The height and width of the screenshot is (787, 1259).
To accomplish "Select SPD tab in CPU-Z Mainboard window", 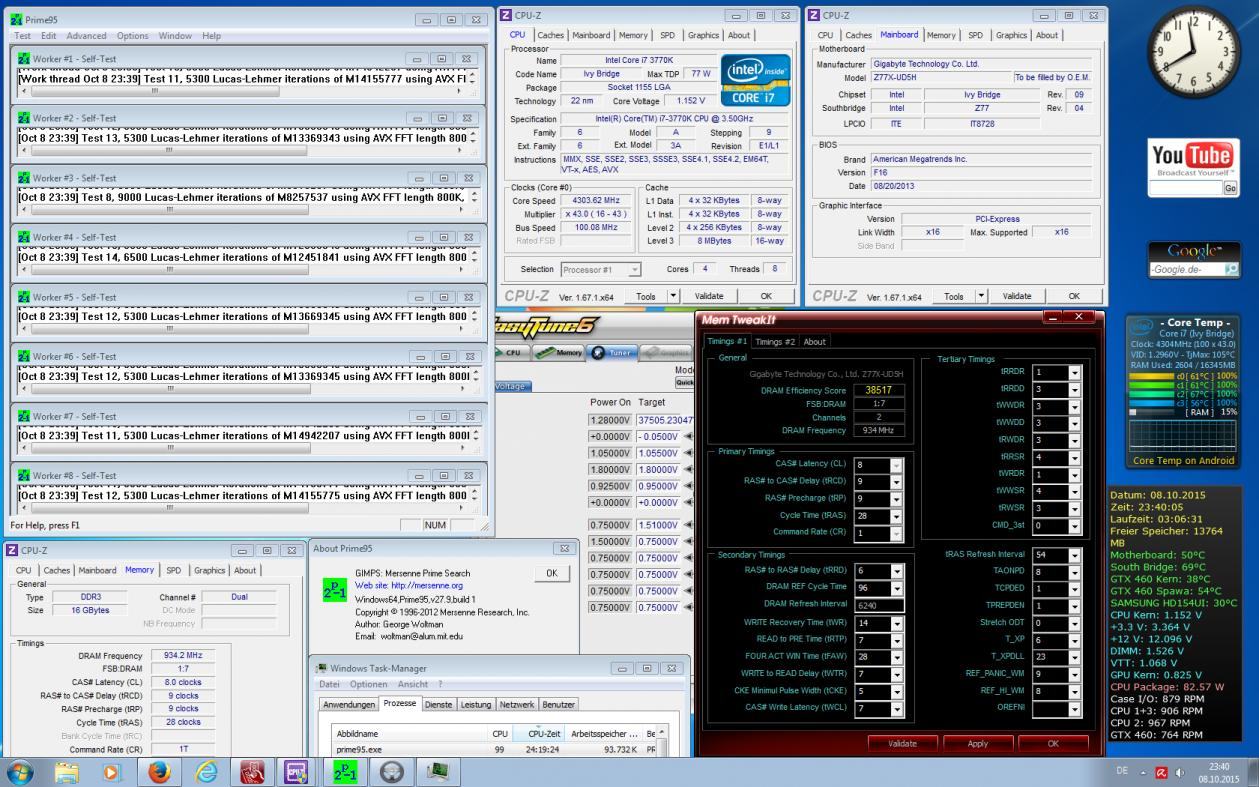I will click(975, 35).
